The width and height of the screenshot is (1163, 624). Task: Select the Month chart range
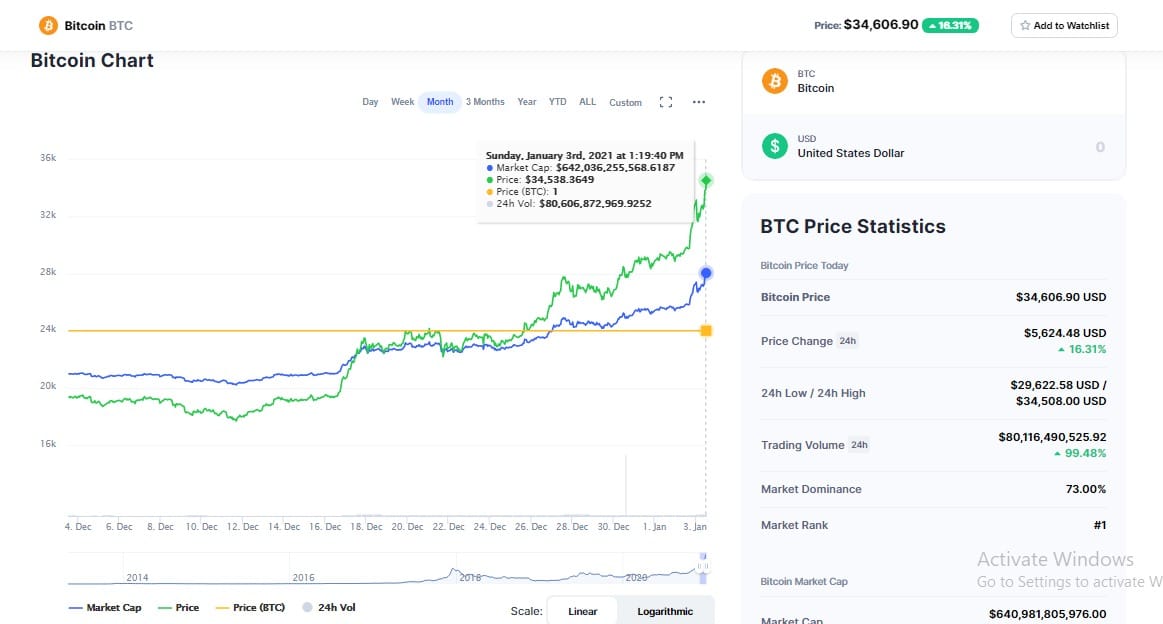[x=440, y=102]
